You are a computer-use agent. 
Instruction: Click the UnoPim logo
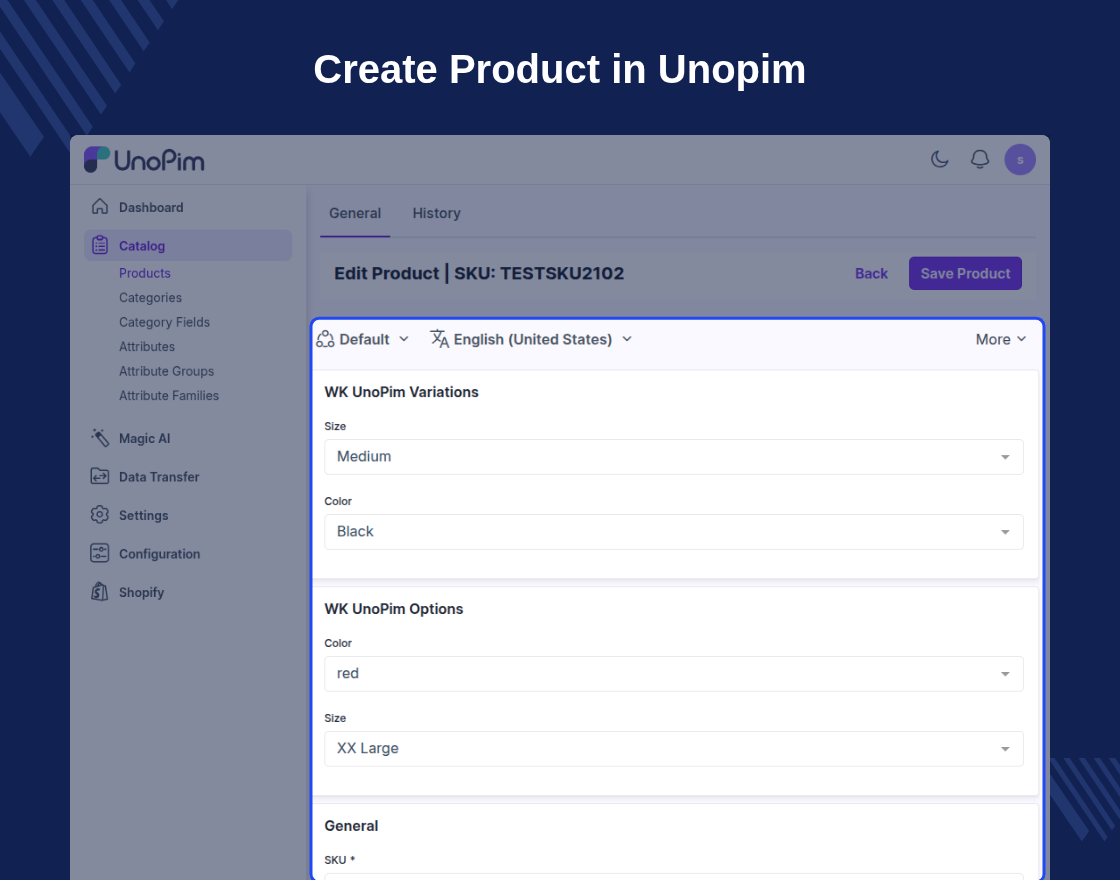coord(144,160)
